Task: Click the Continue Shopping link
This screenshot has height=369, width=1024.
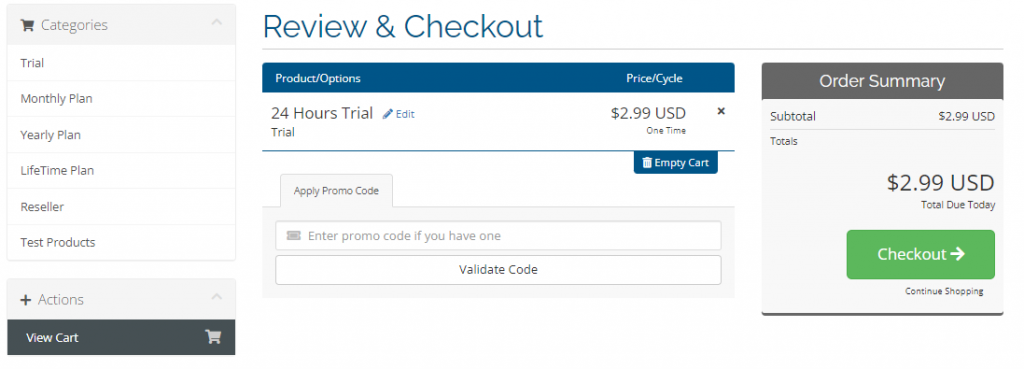Action: (x=944, y=291)
